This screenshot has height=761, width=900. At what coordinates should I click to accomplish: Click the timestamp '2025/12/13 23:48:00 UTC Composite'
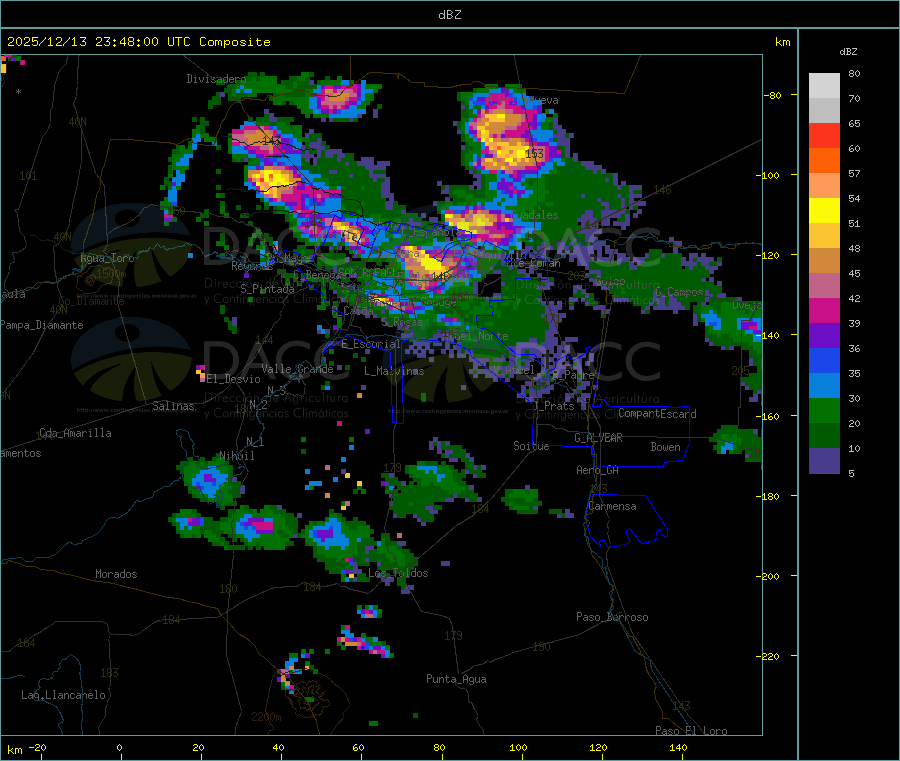click(x=138, y=42)
